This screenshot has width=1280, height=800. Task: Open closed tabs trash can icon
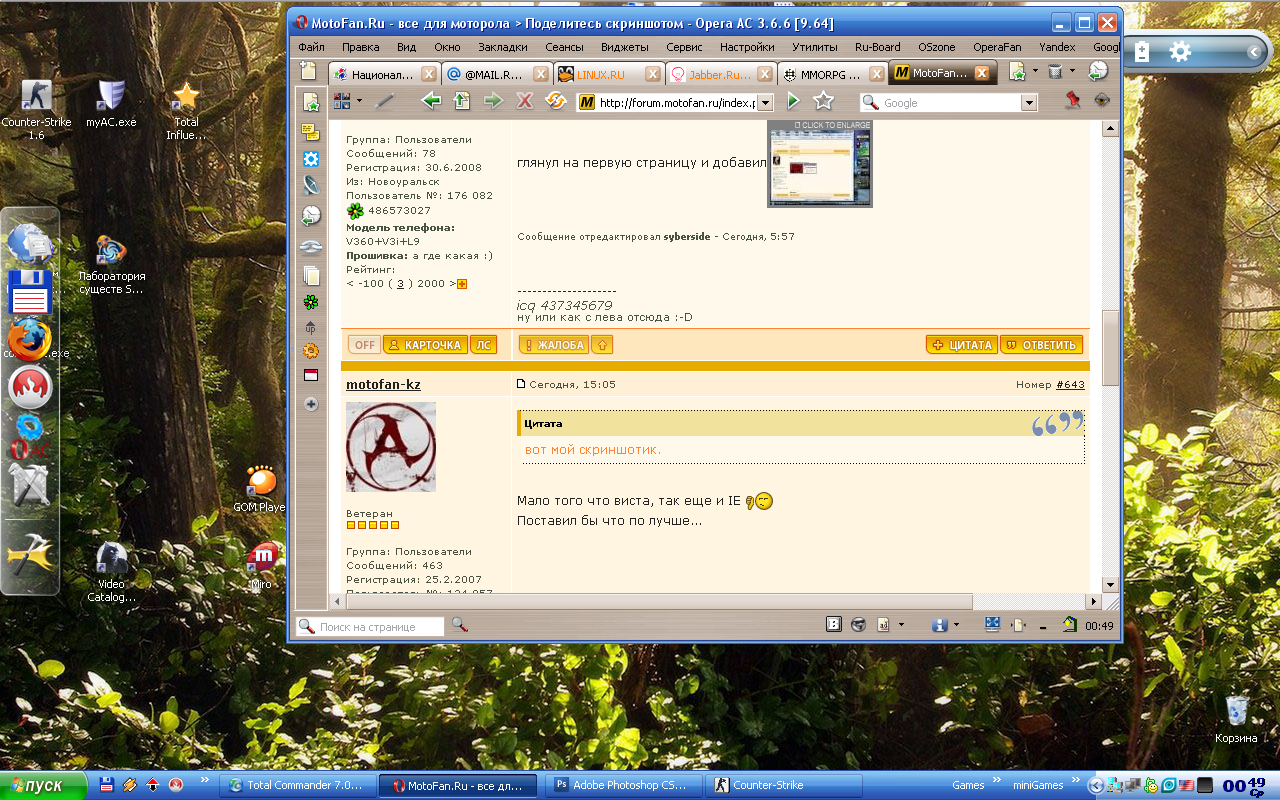1054,72
